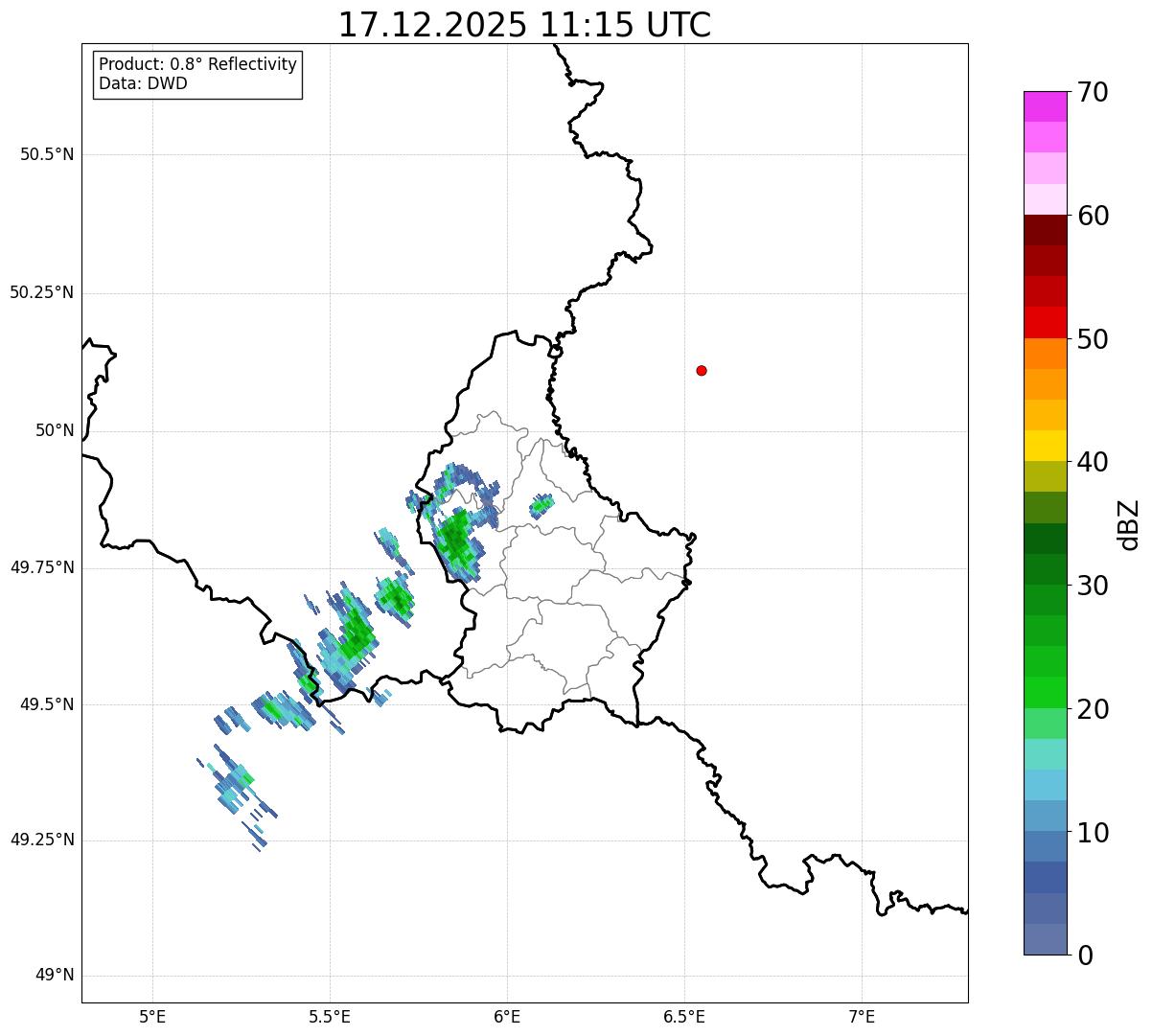Click the 'Product: 0.8° Reflectivity' text

[x=197, y=64]
